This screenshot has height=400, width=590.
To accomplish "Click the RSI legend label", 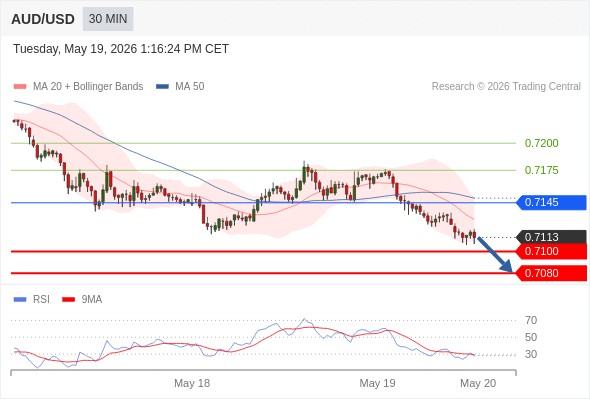I will (x=41, y=300).
